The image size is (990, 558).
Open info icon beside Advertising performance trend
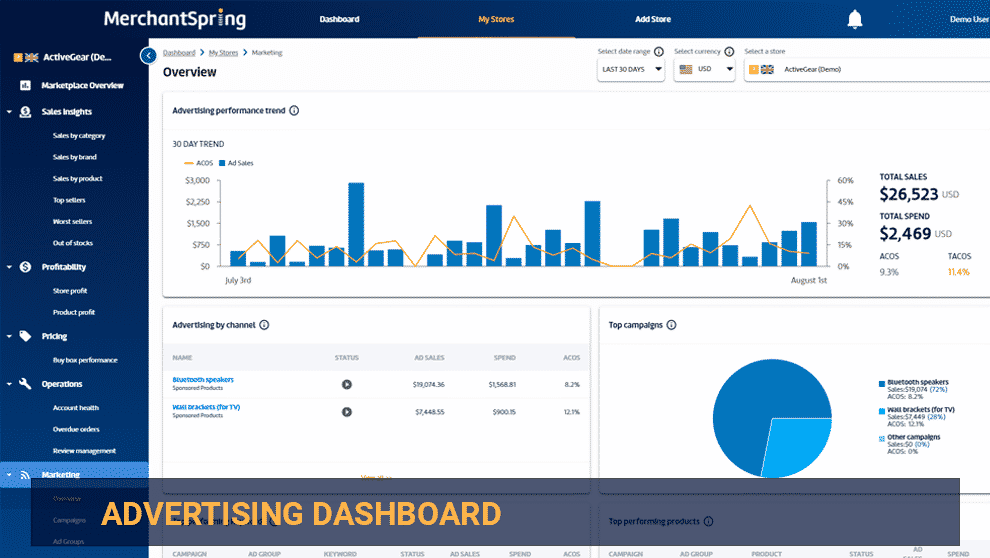click(294, 110)
